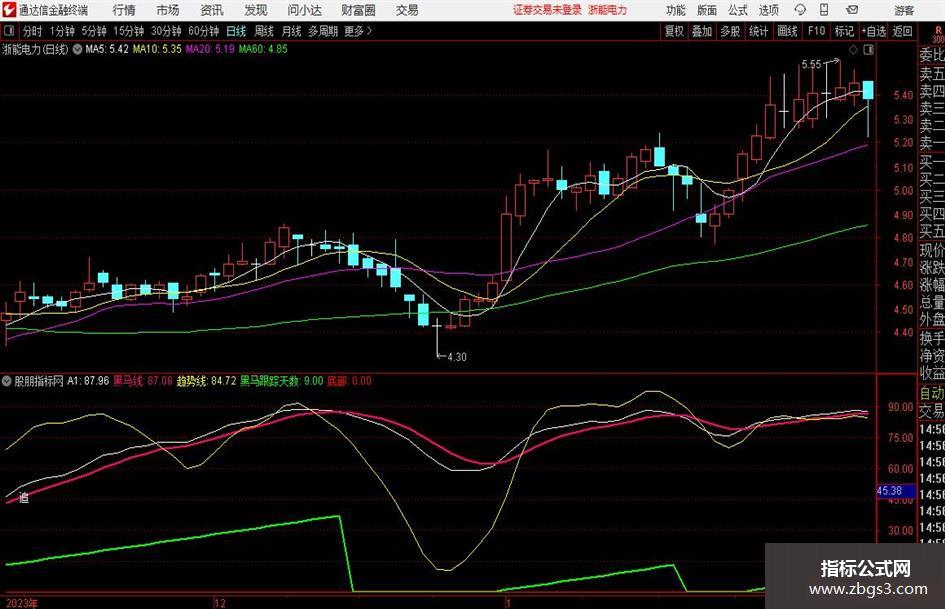Select the 日线 daily period
Screen dimensions: 945x609
pos(236,31)
